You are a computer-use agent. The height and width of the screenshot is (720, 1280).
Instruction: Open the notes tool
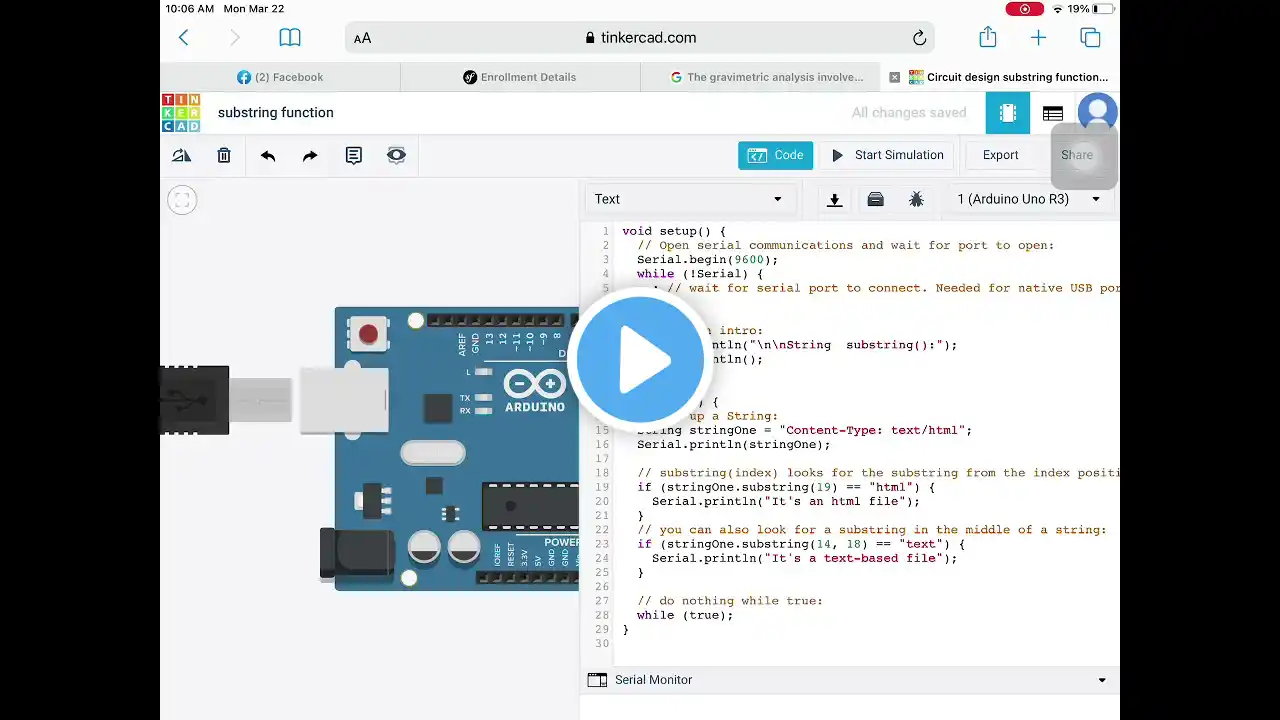[x=353, y=155]
